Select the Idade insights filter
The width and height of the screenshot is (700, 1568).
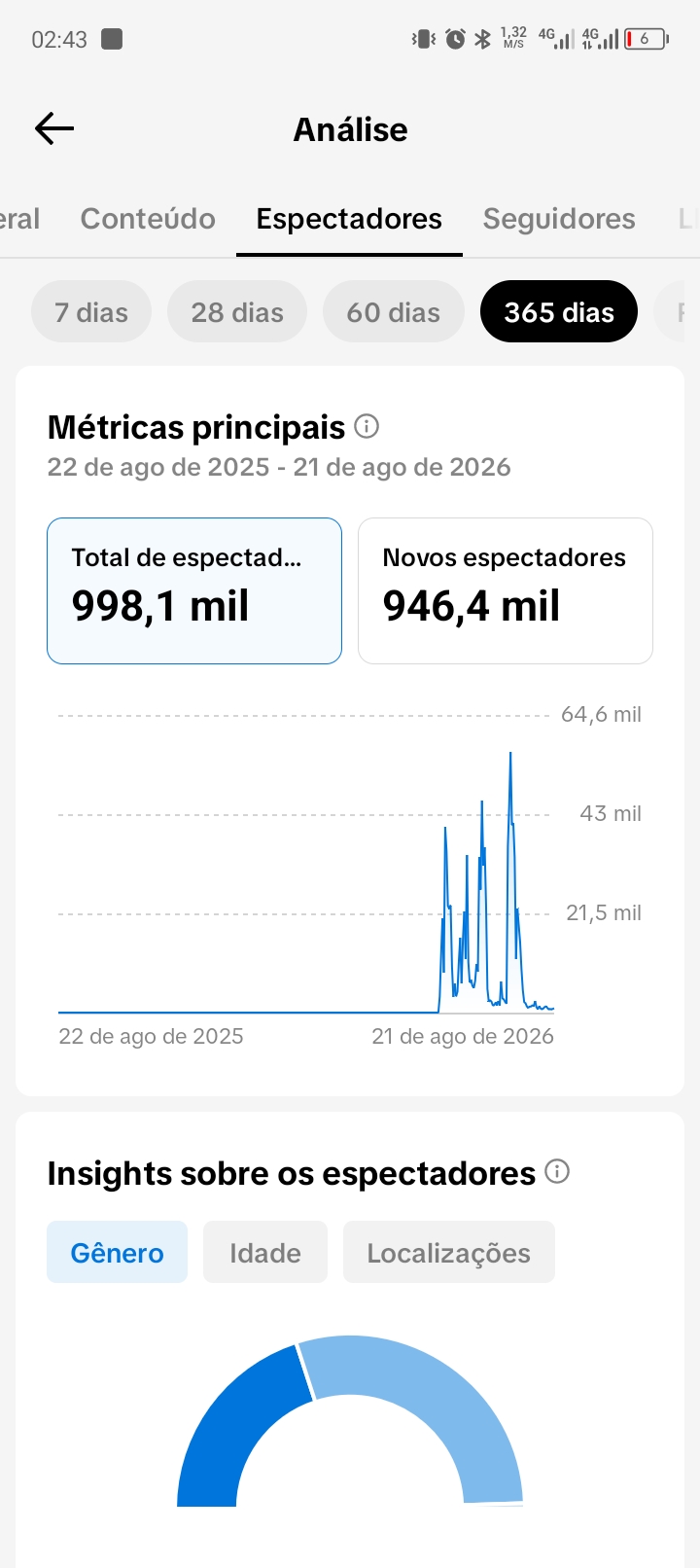pyautogui.click(x=265, y=1252)
